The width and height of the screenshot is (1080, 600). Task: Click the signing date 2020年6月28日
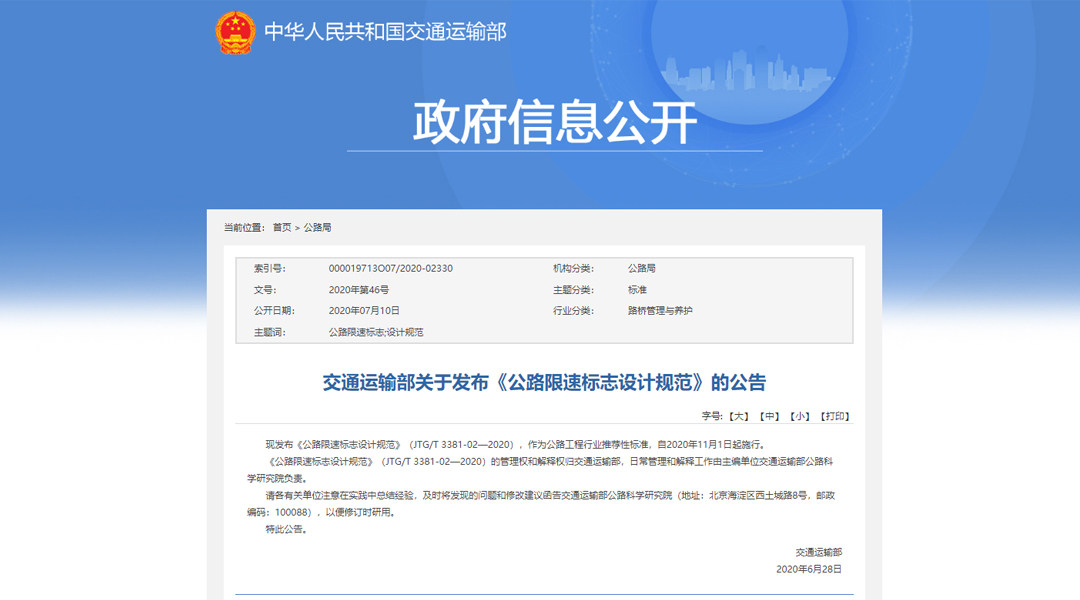pyautogui.click(x=809, y=569)
